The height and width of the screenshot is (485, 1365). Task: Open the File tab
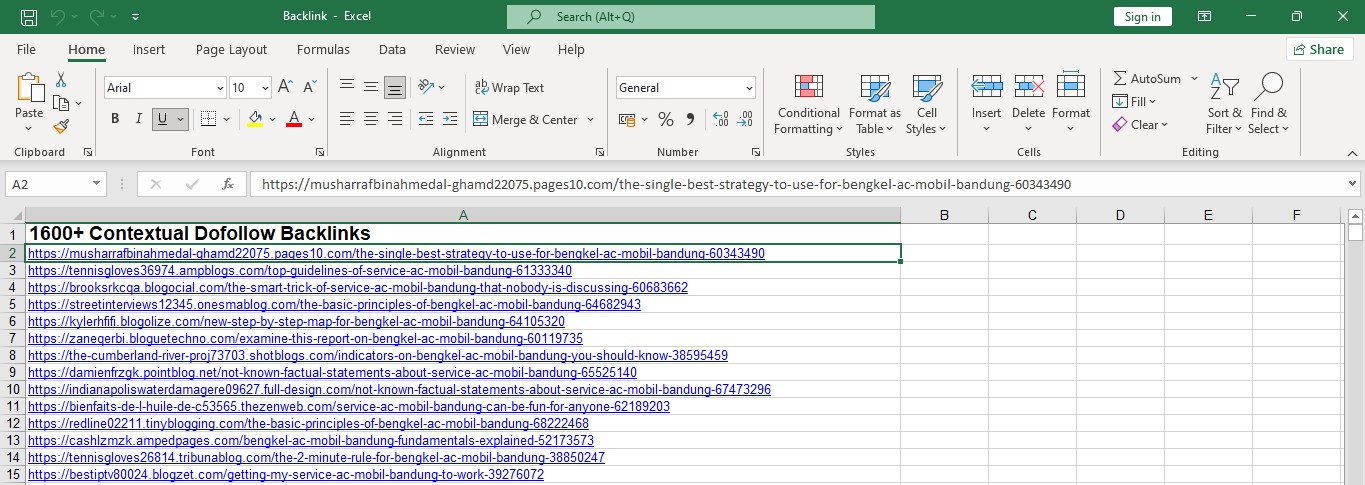pyautogui.click(x=26, y=49)
